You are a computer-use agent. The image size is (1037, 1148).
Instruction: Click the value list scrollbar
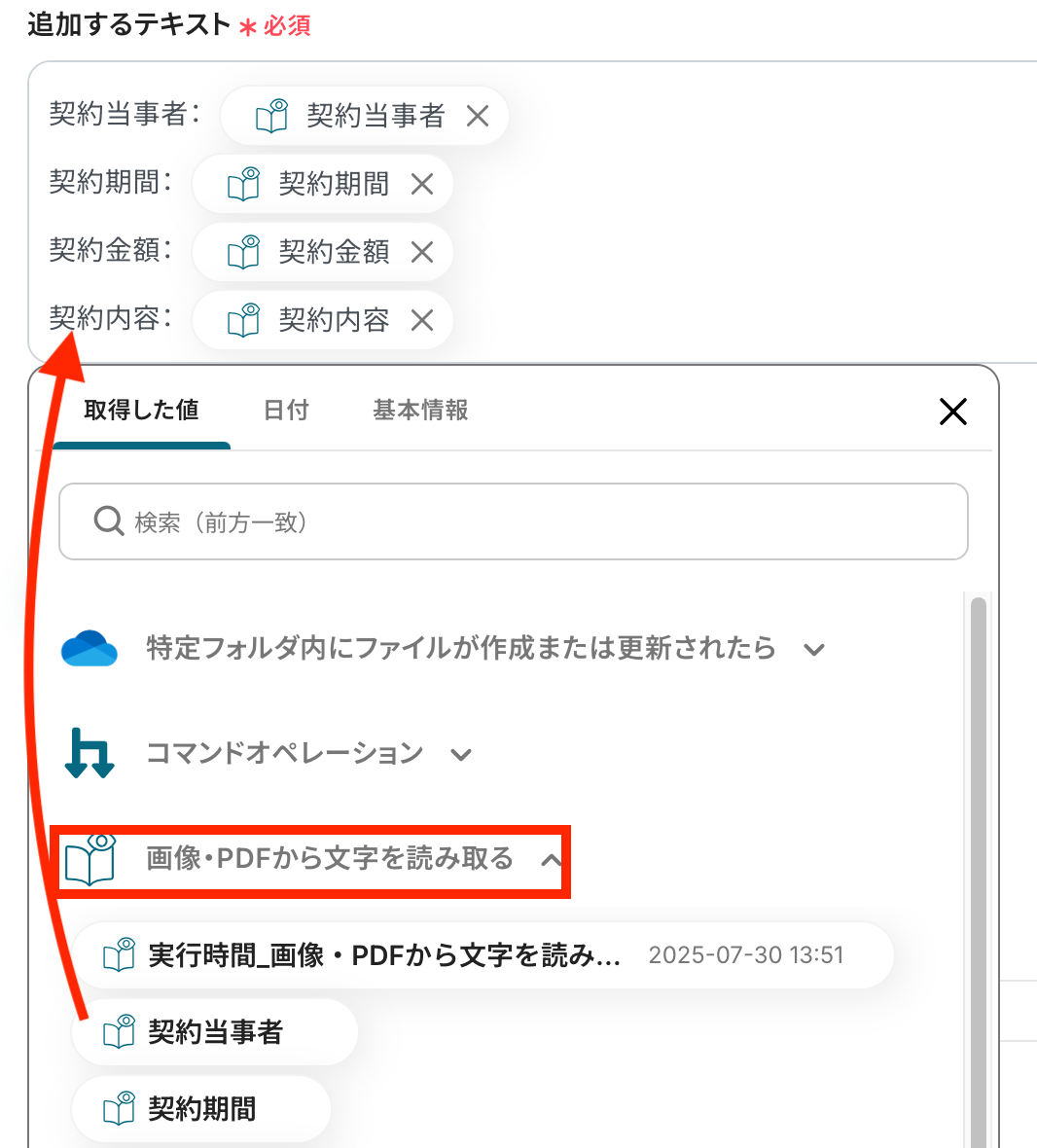(979, 872)
